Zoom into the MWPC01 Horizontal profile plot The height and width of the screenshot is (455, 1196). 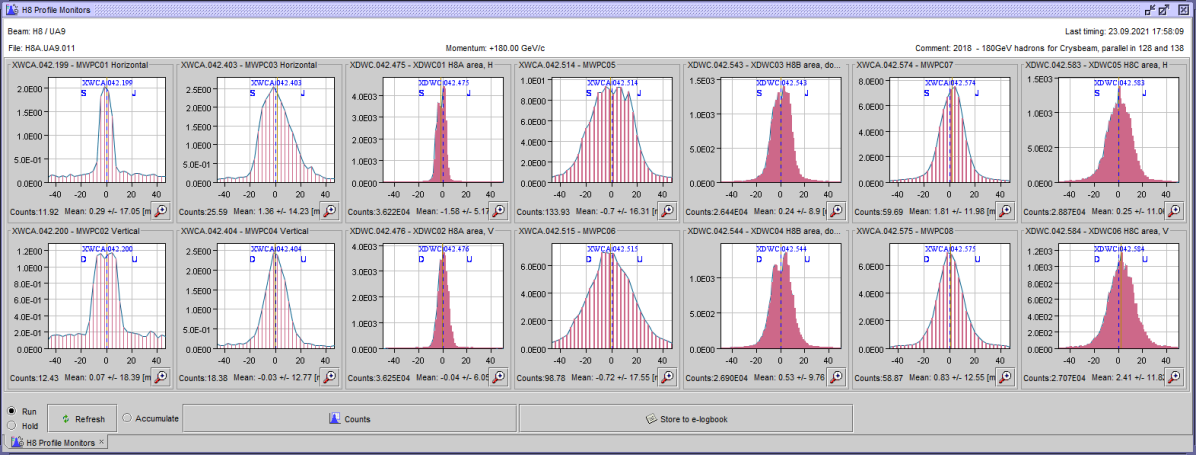pos(160,211)
